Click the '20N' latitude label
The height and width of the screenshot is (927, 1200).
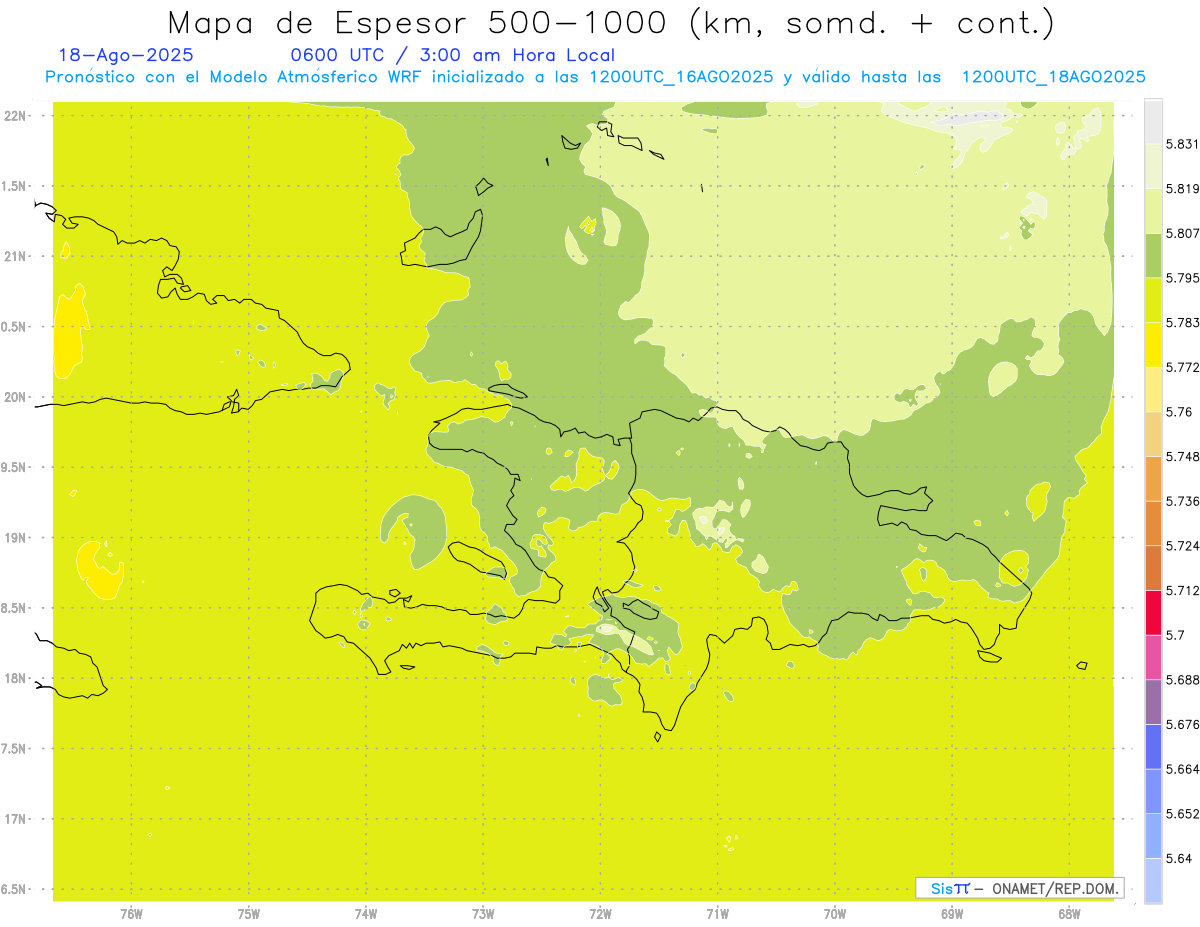click(14, 397)
